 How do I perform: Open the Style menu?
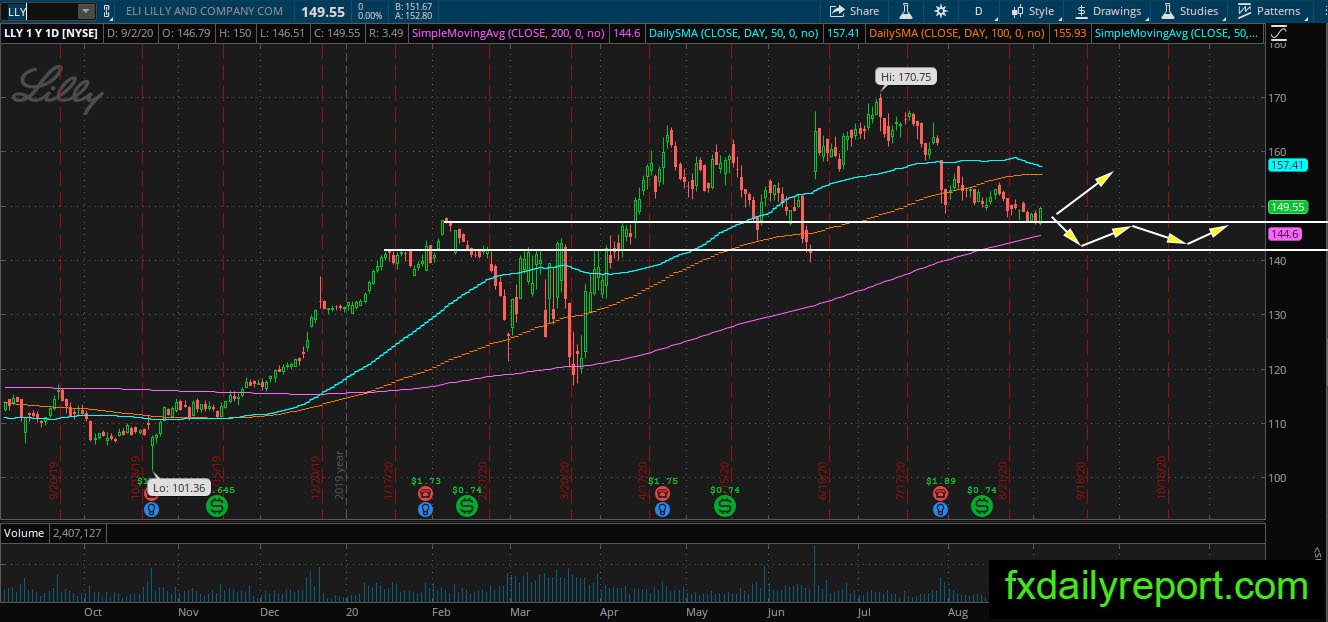[1033, 11]
